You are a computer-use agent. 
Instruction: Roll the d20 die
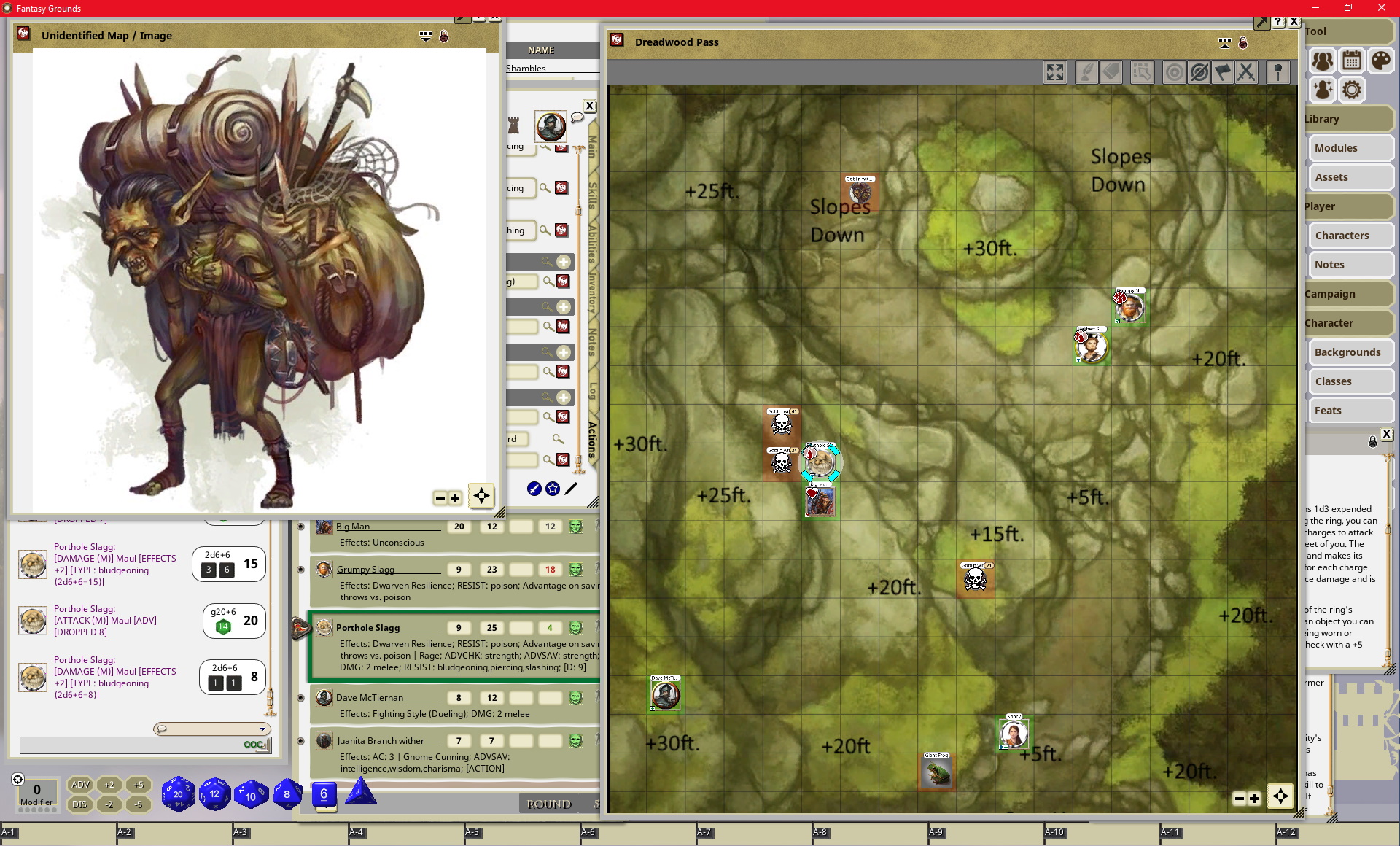pos(178,793)
